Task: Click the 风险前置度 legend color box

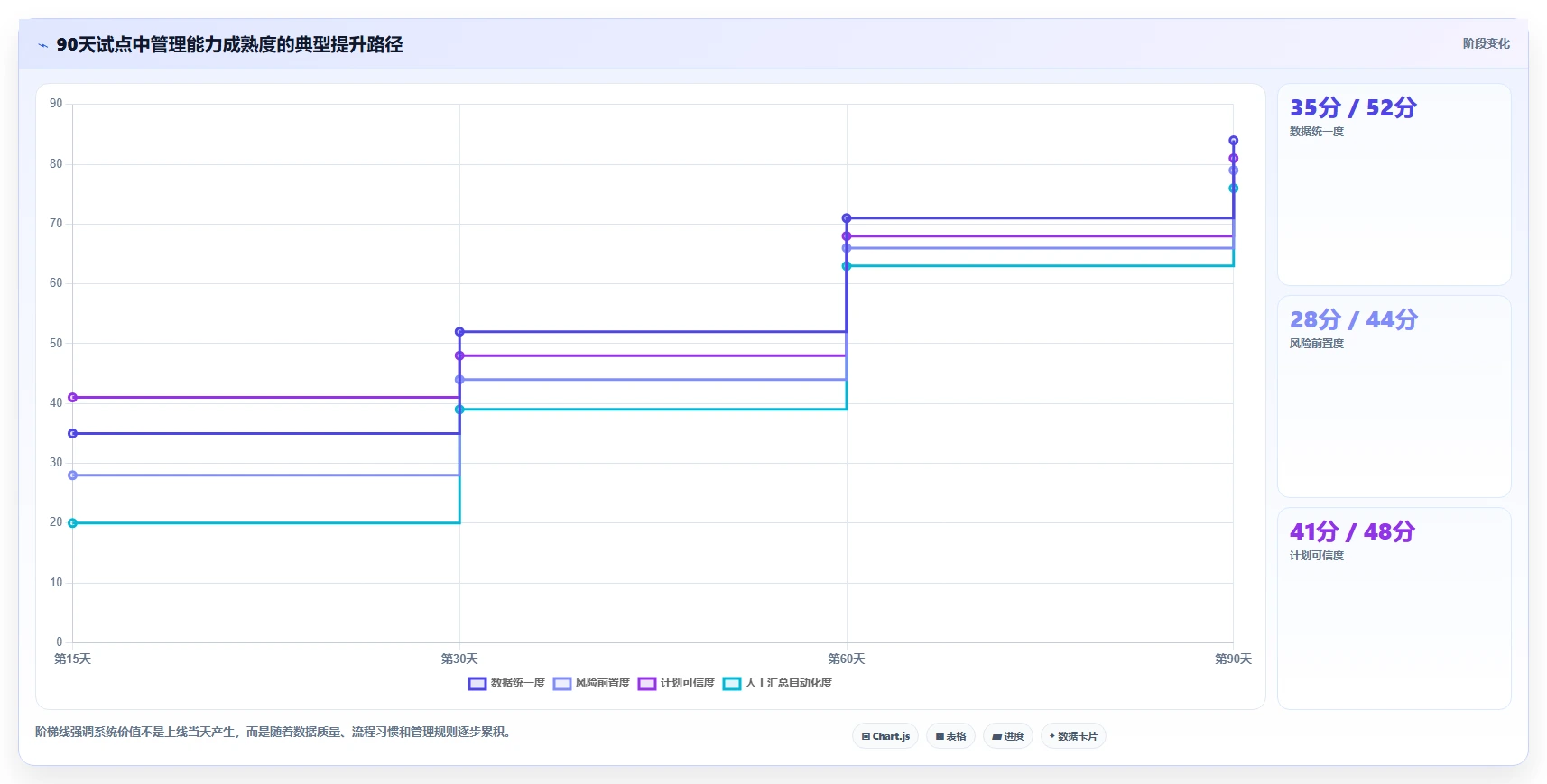Action: pyautogui.click(x=562, y=684)
